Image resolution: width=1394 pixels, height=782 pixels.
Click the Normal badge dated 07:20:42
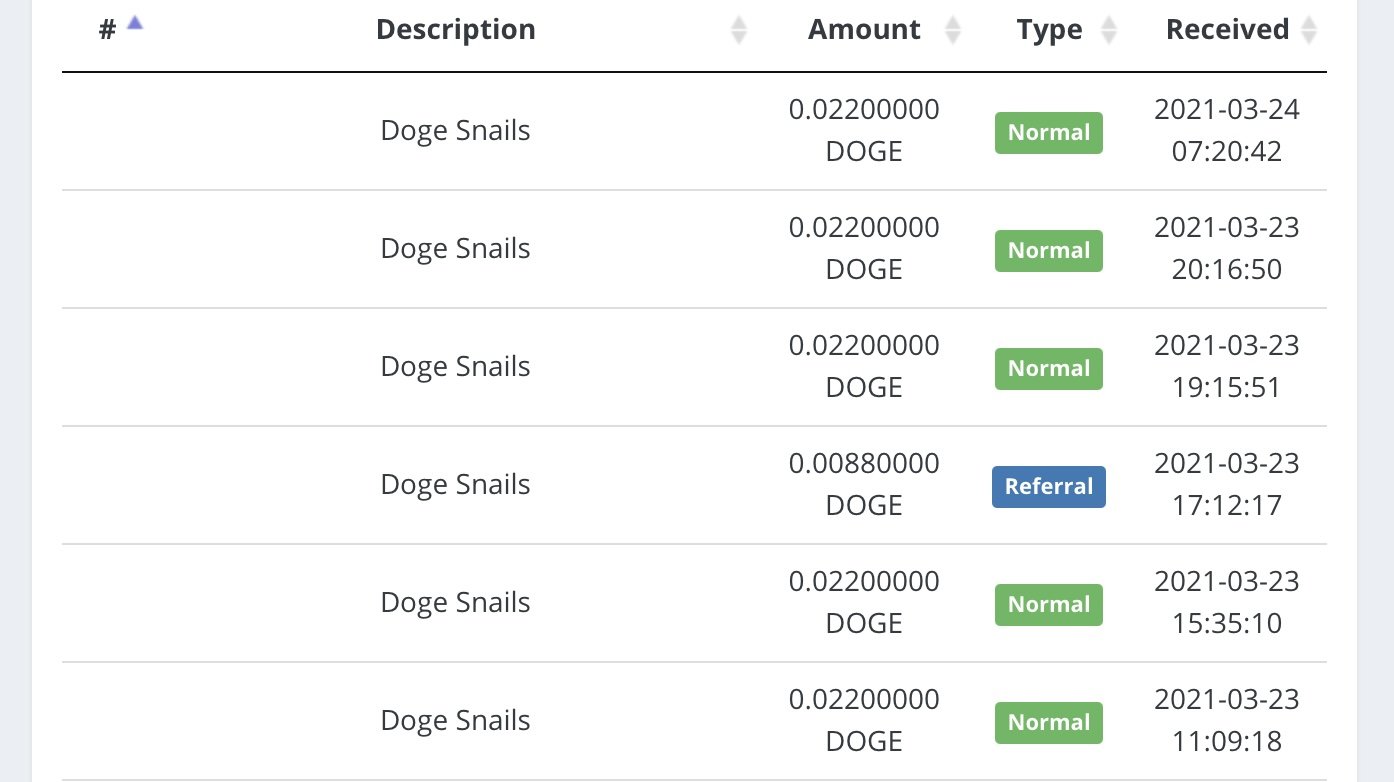[x=1049, y=132]
